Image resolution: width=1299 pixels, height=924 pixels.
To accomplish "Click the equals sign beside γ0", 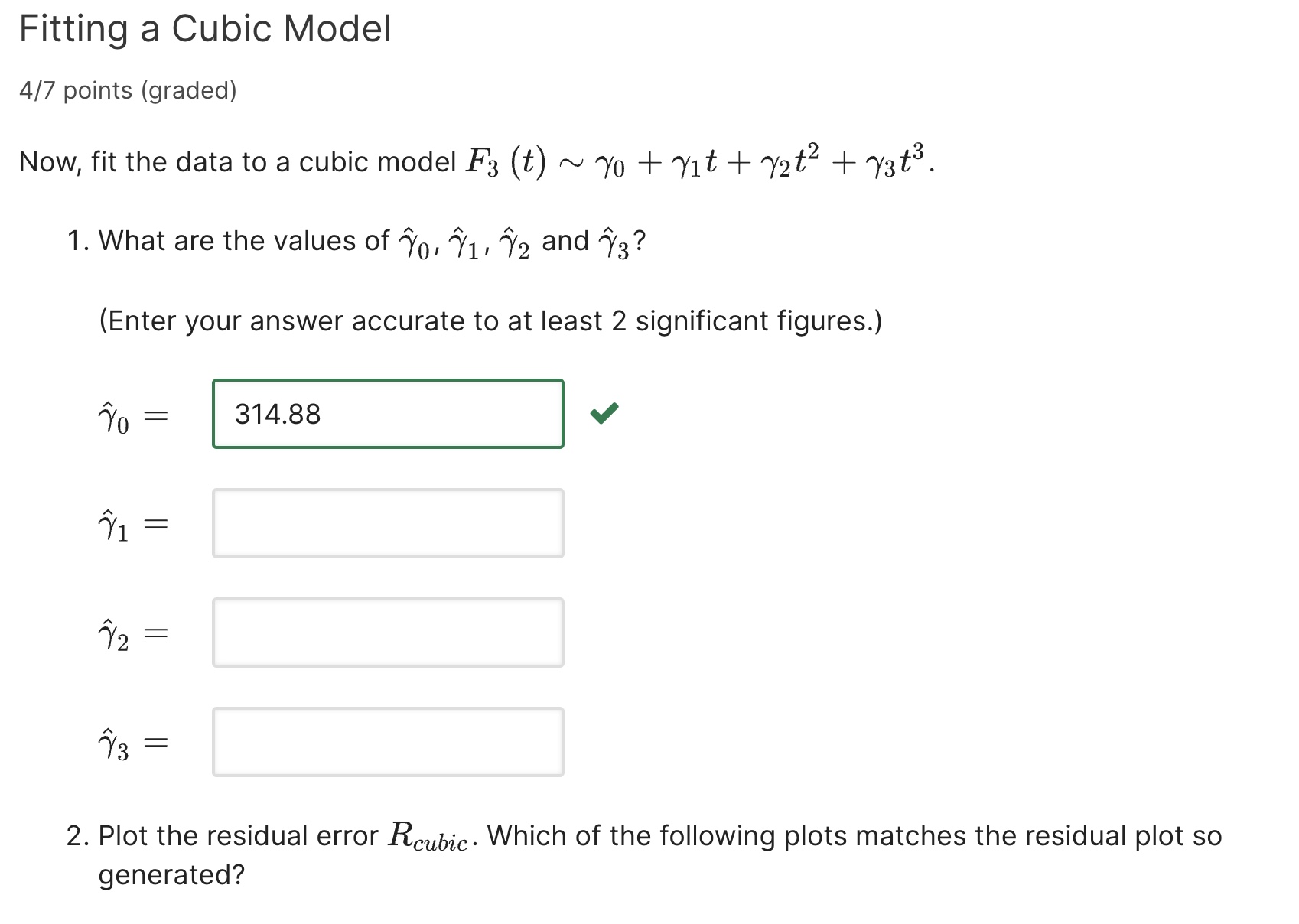I will (x=158, y=414).
